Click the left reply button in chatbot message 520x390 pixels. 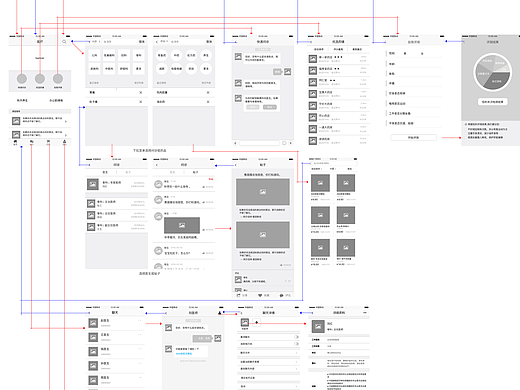click(253, 107)
